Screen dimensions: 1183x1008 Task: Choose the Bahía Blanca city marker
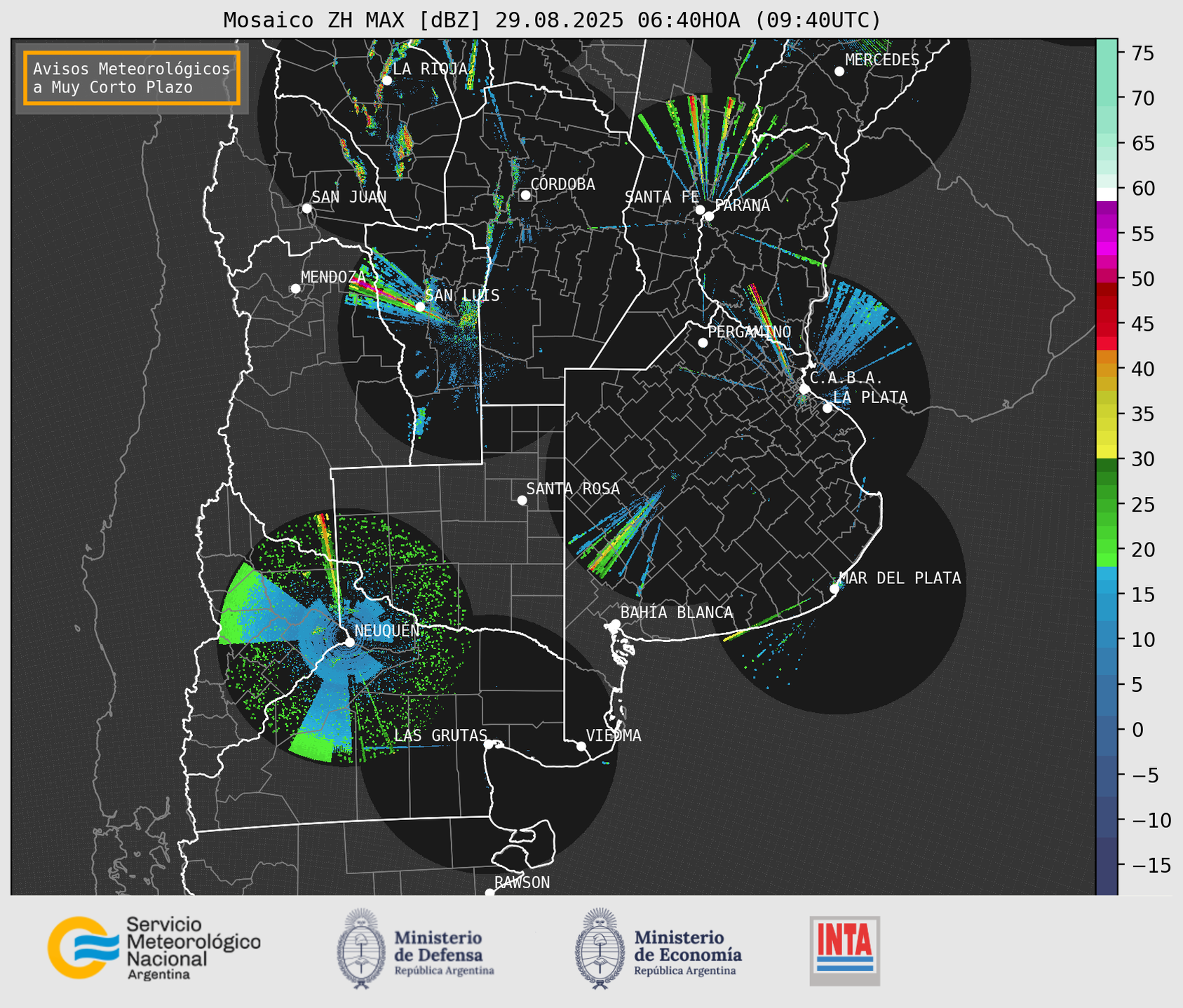pos(615,624)
